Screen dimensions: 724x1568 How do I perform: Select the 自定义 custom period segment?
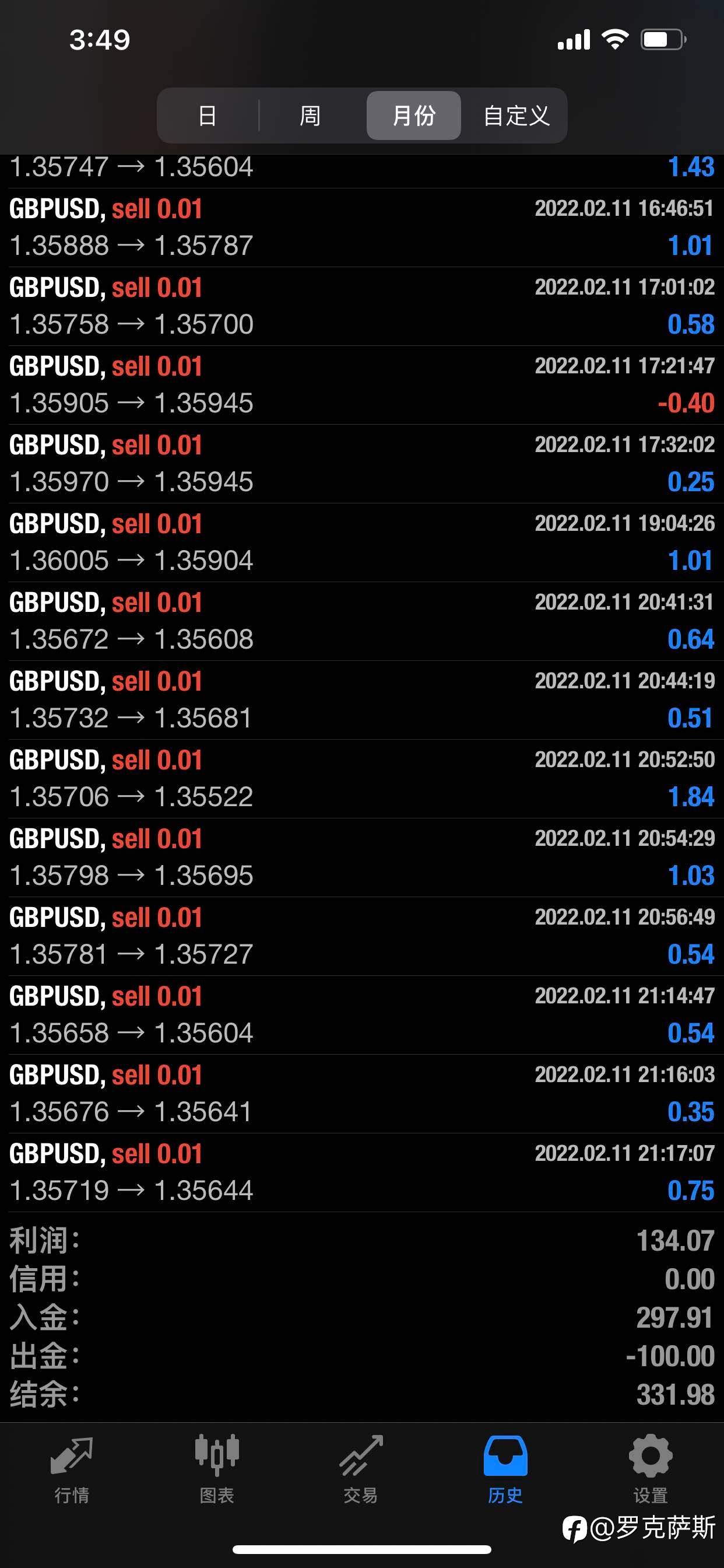516,116
